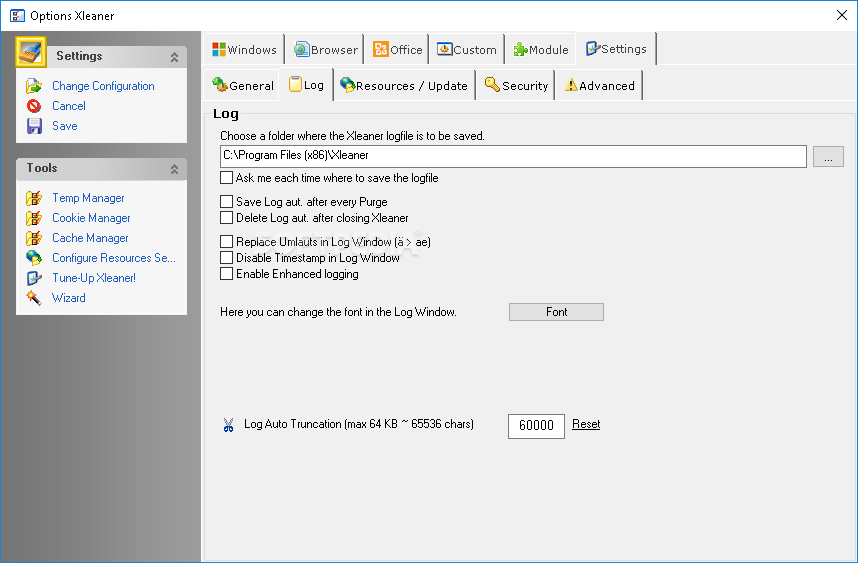Start the Wizard link

pyautogui.click(x=68, y=298)
